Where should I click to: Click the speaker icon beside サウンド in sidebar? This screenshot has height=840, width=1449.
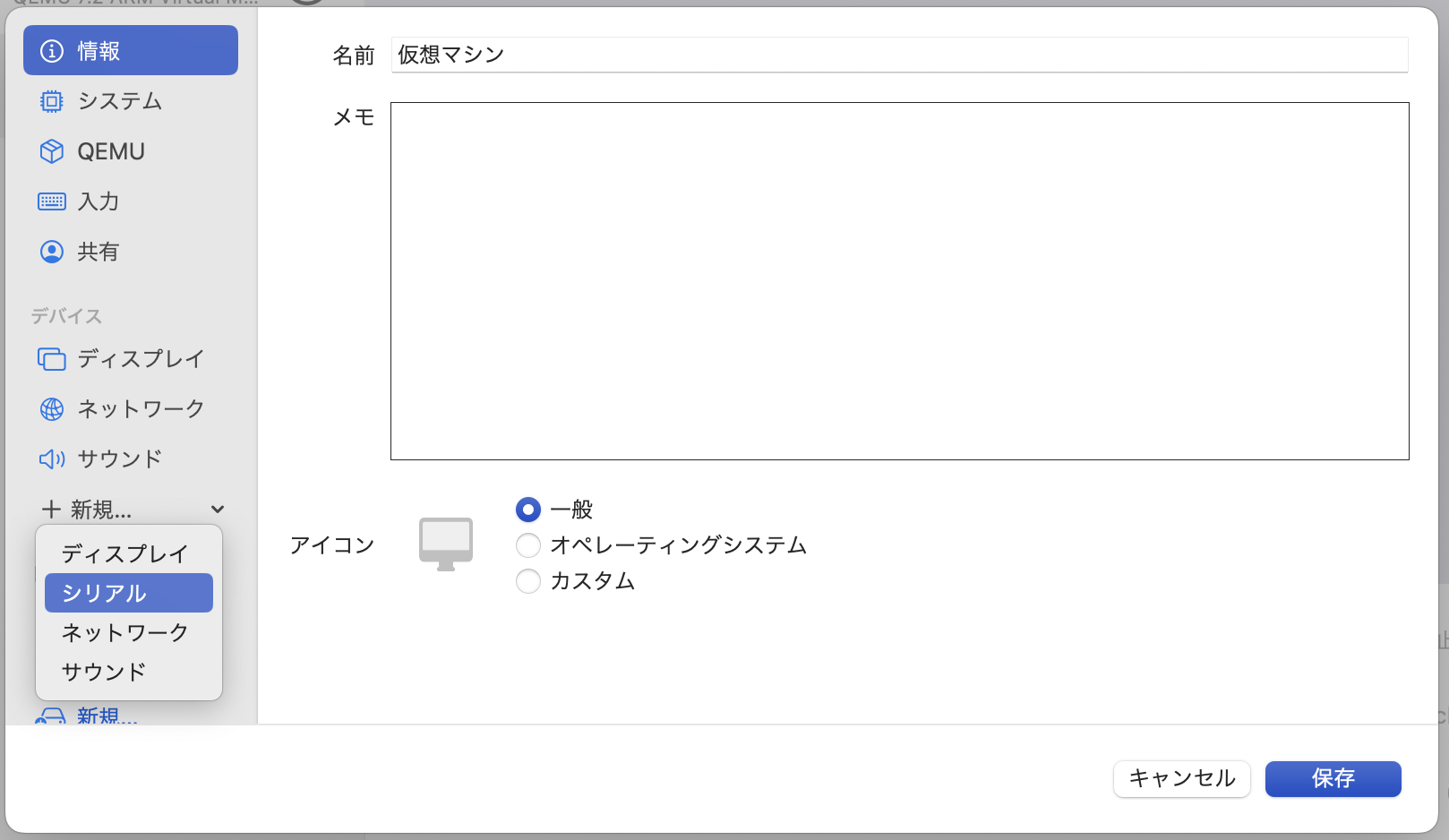tap(52, 459)
